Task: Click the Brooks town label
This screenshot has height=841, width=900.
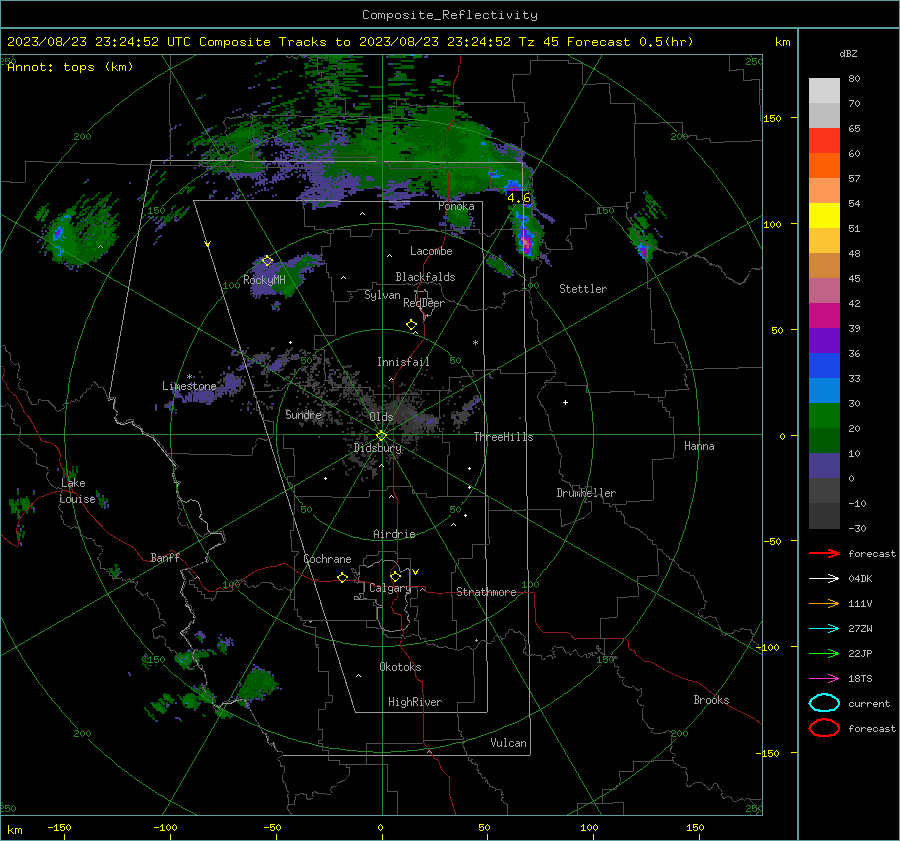Action: point(711,700)
